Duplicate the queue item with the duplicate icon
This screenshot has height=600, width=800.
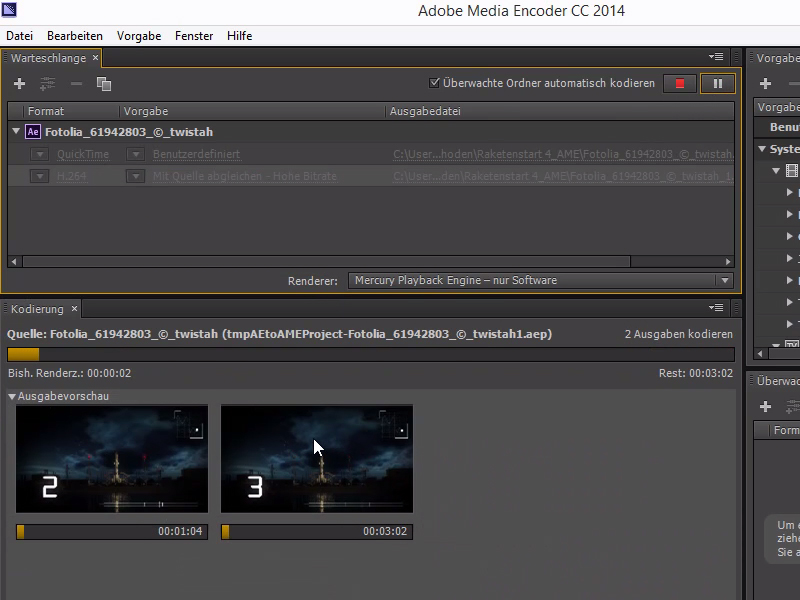pyautogui.click(x=104, y=84)
